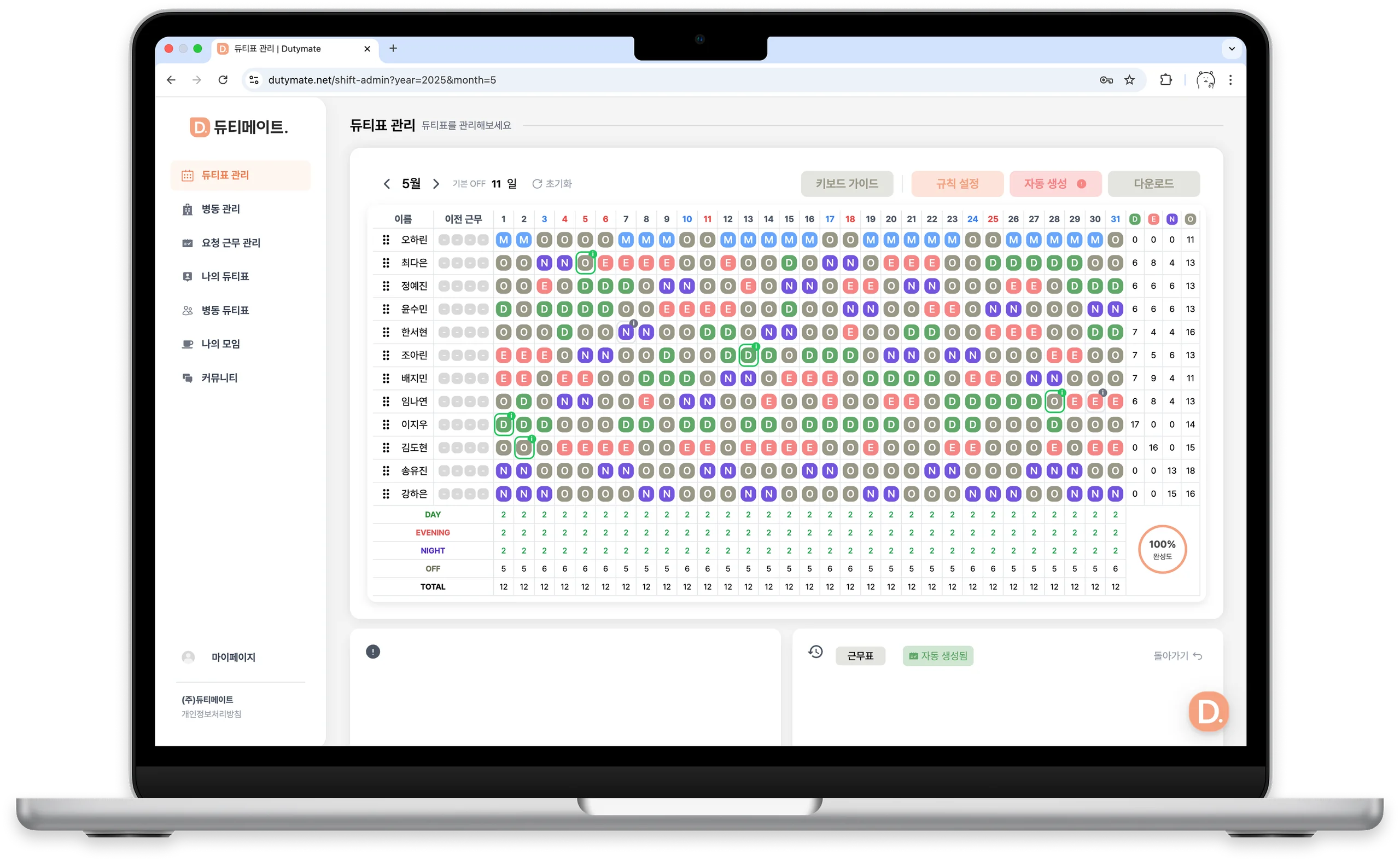Click the exclamation info icon in lower panel
Screen dimensions: 1400x861
tap(373, 652)
